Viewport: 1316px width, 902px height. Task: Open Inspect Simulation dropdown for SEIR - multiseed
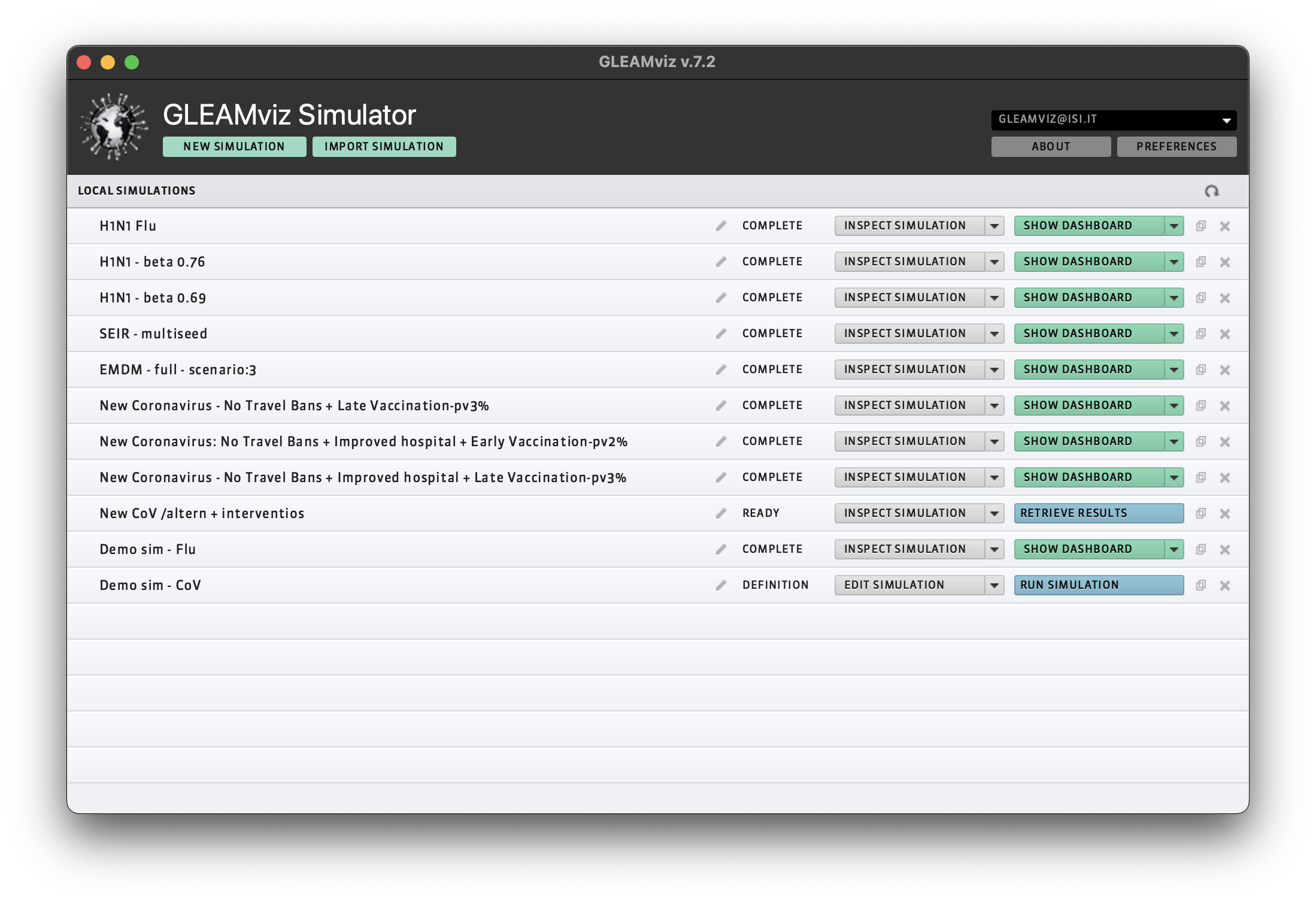(x=994, y=334)
